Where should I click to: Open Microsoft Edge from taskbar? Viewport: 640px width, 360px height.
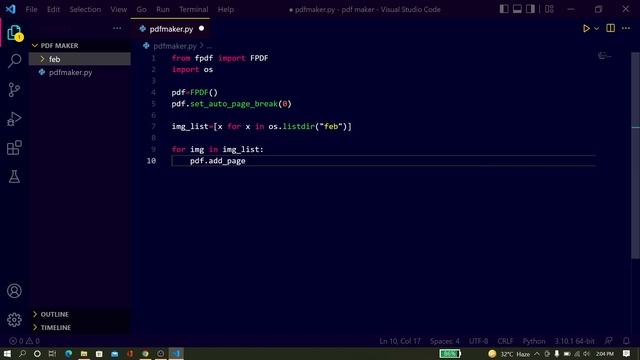(x=68, y=353)
